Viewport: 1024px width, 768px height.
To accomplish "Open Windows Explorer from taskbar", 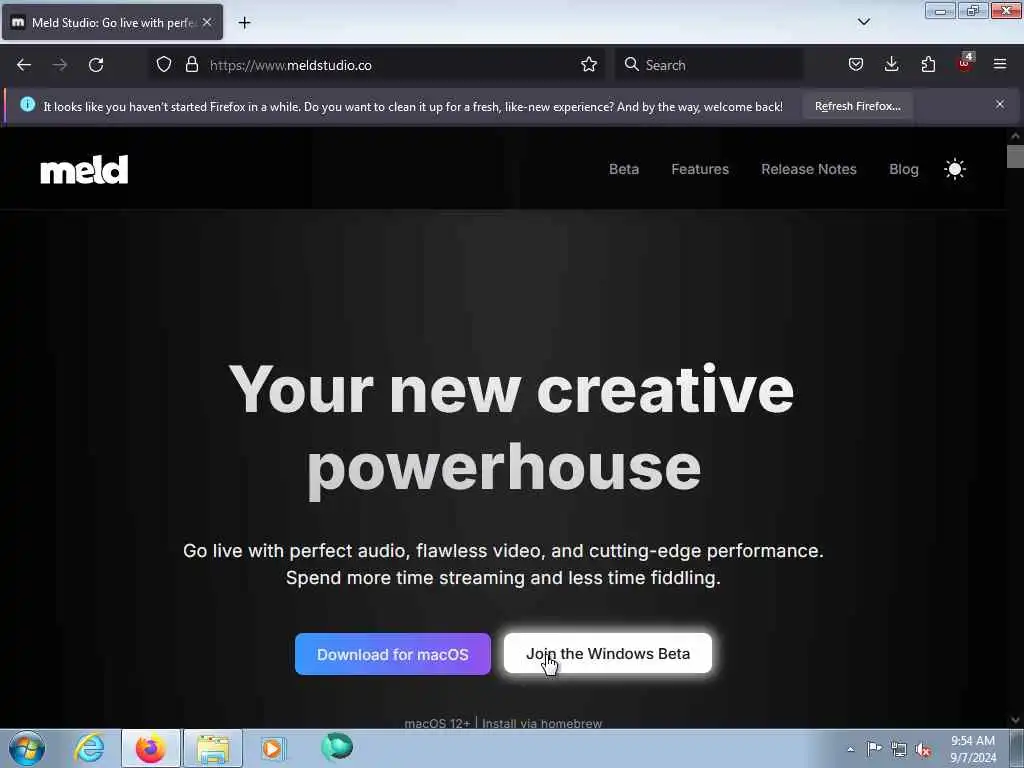I will (x=213, y=748).
